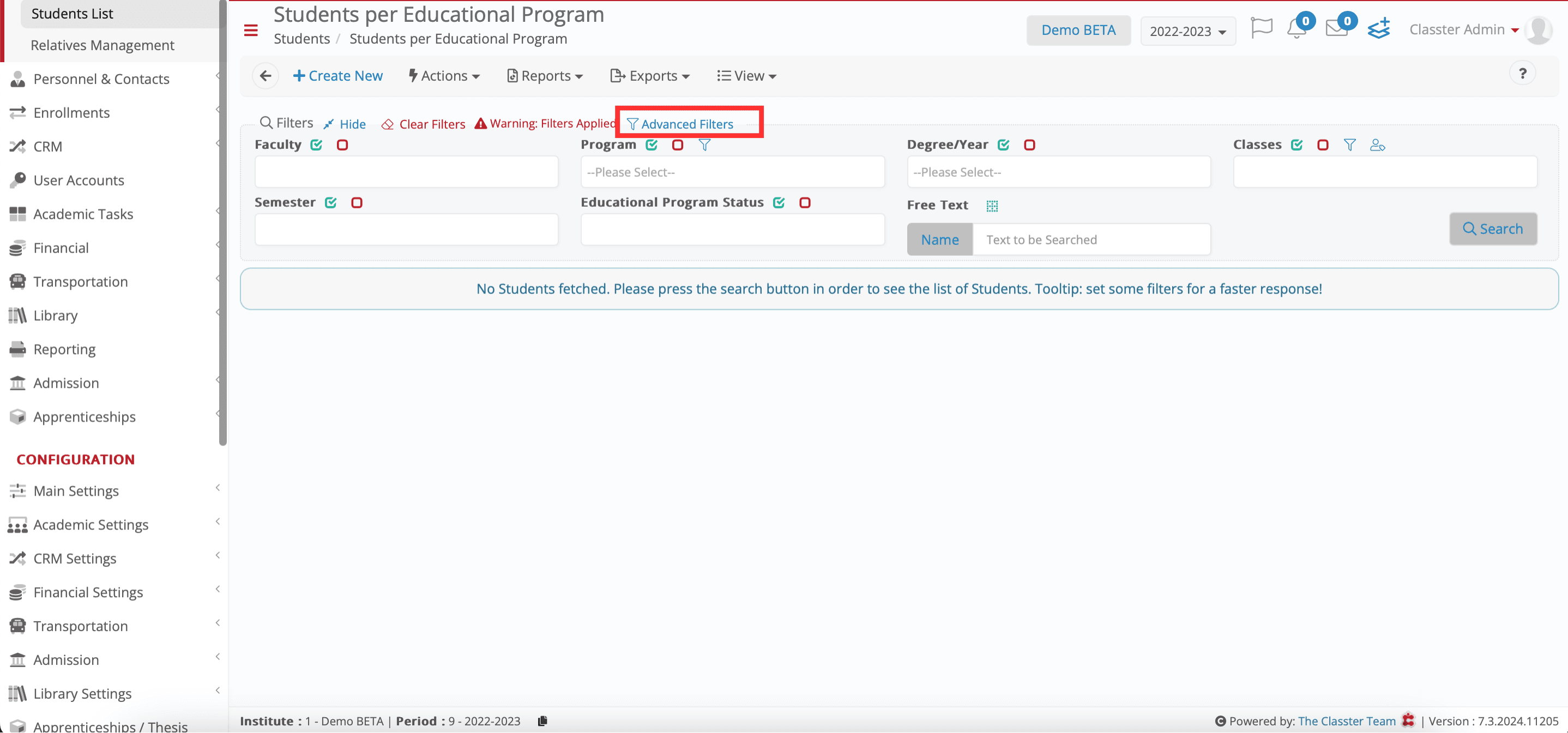This screenshot has height=733, width=1568.
Task: Click the Faculty filter input box
Action: pos(406,172)
